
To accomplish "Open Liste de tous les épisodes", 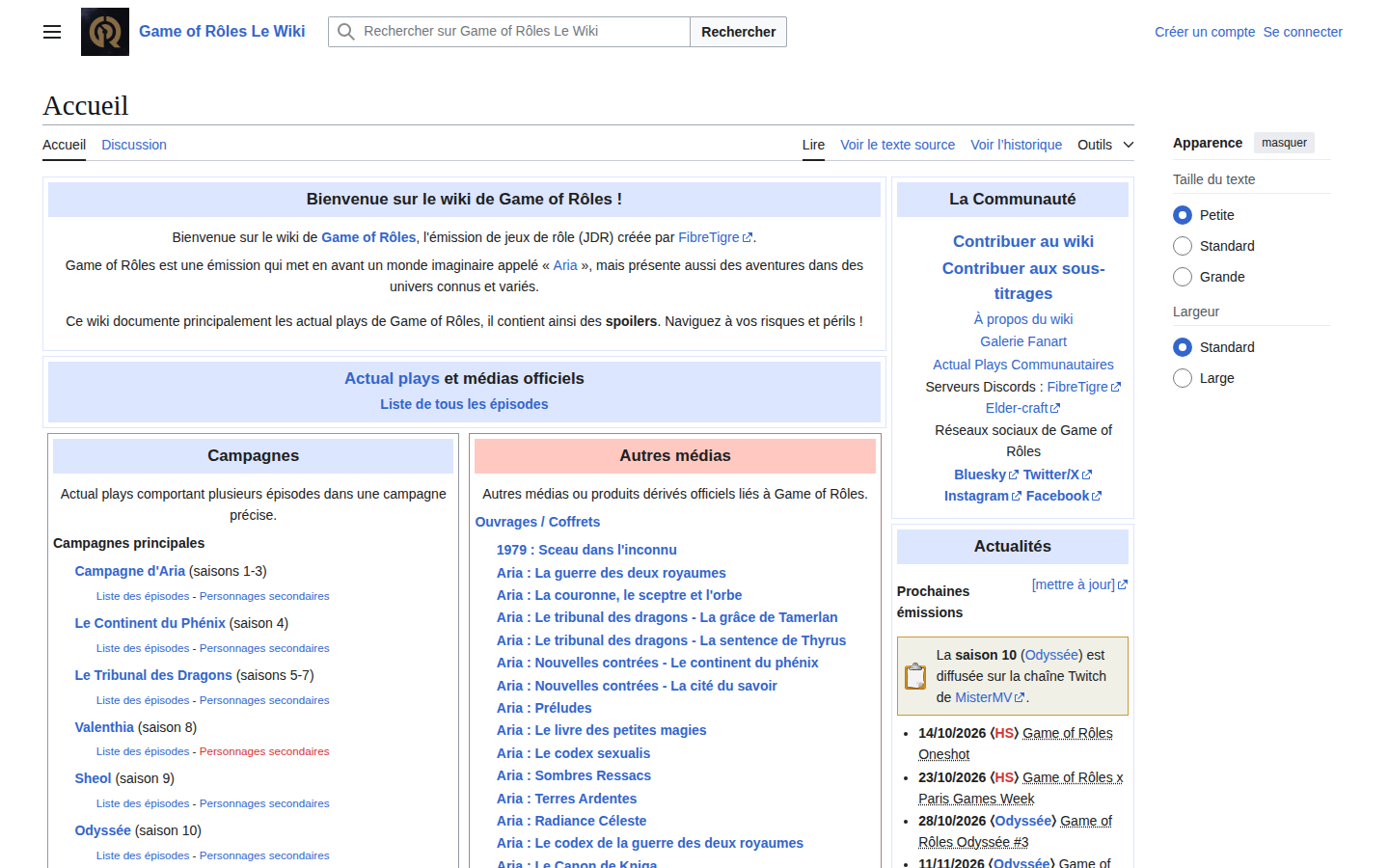I will click(x=464, y=404).
